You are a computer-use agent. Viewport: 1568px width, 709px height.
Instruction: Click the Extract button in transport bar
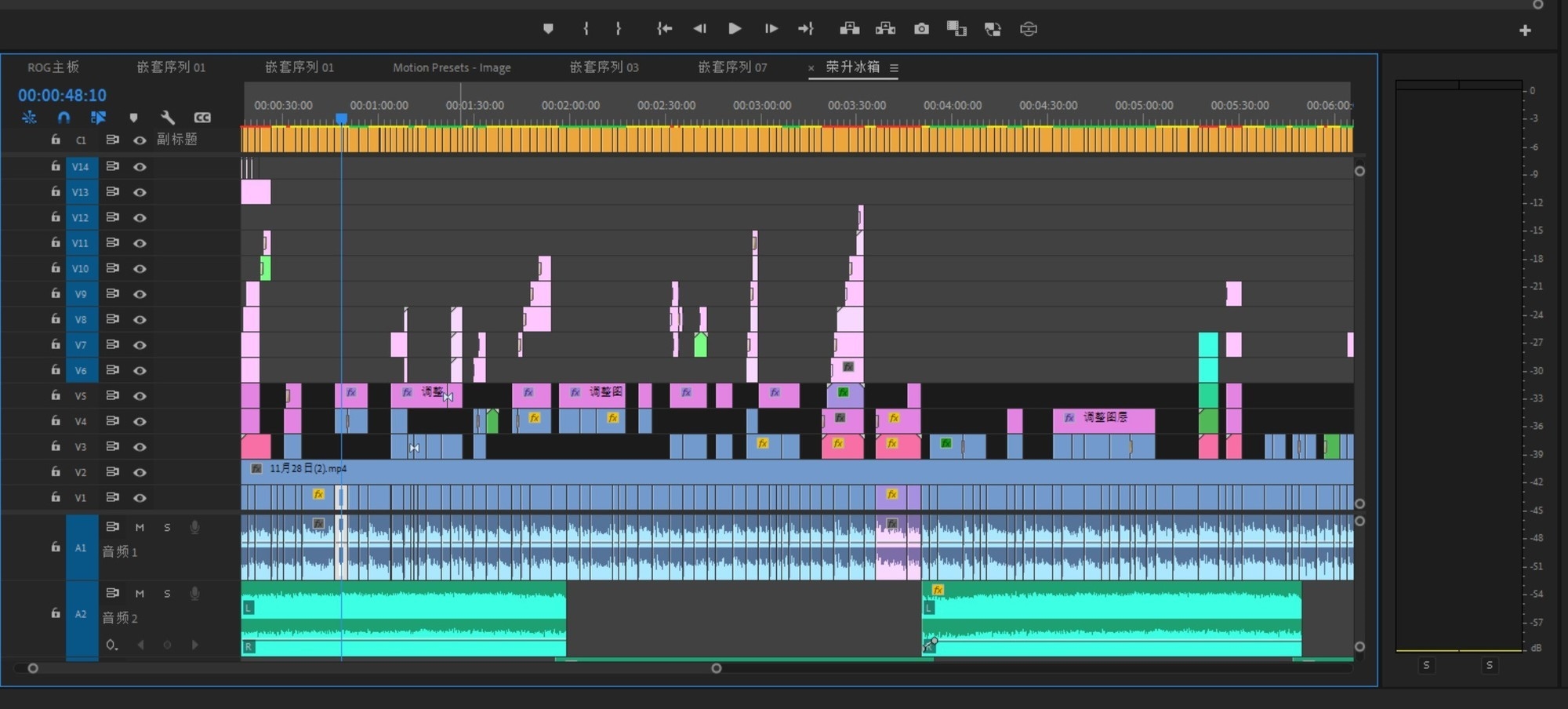coord(885,29)
